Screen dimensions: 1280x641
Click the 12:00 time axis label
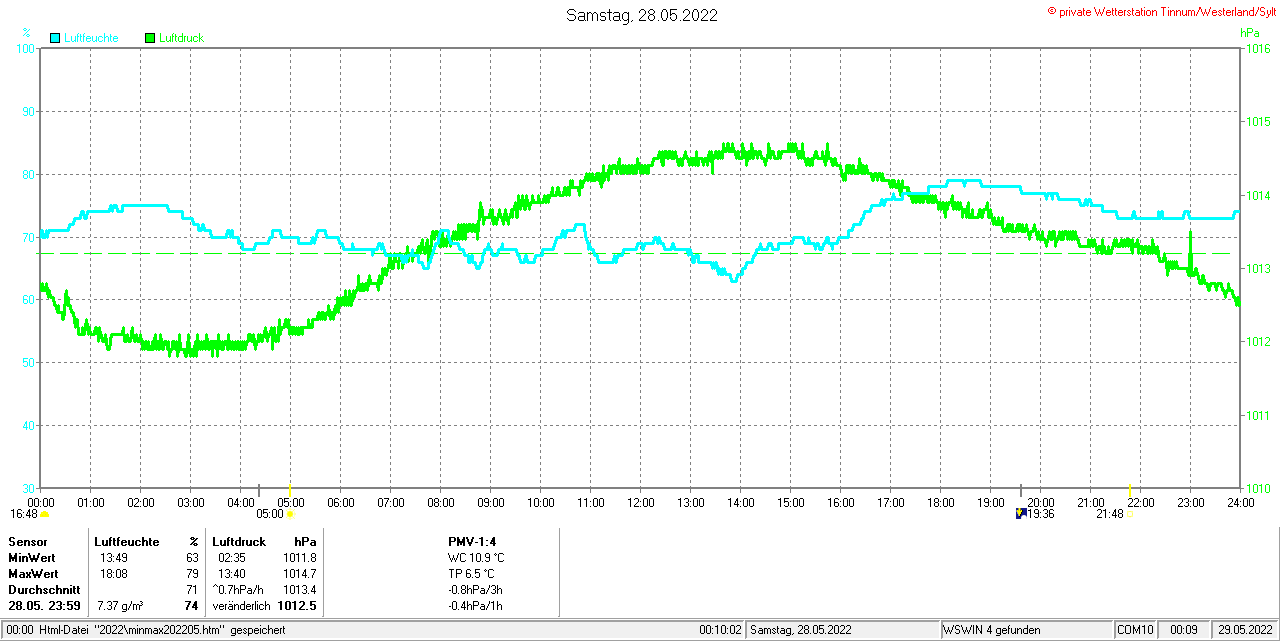click(640, 503)
